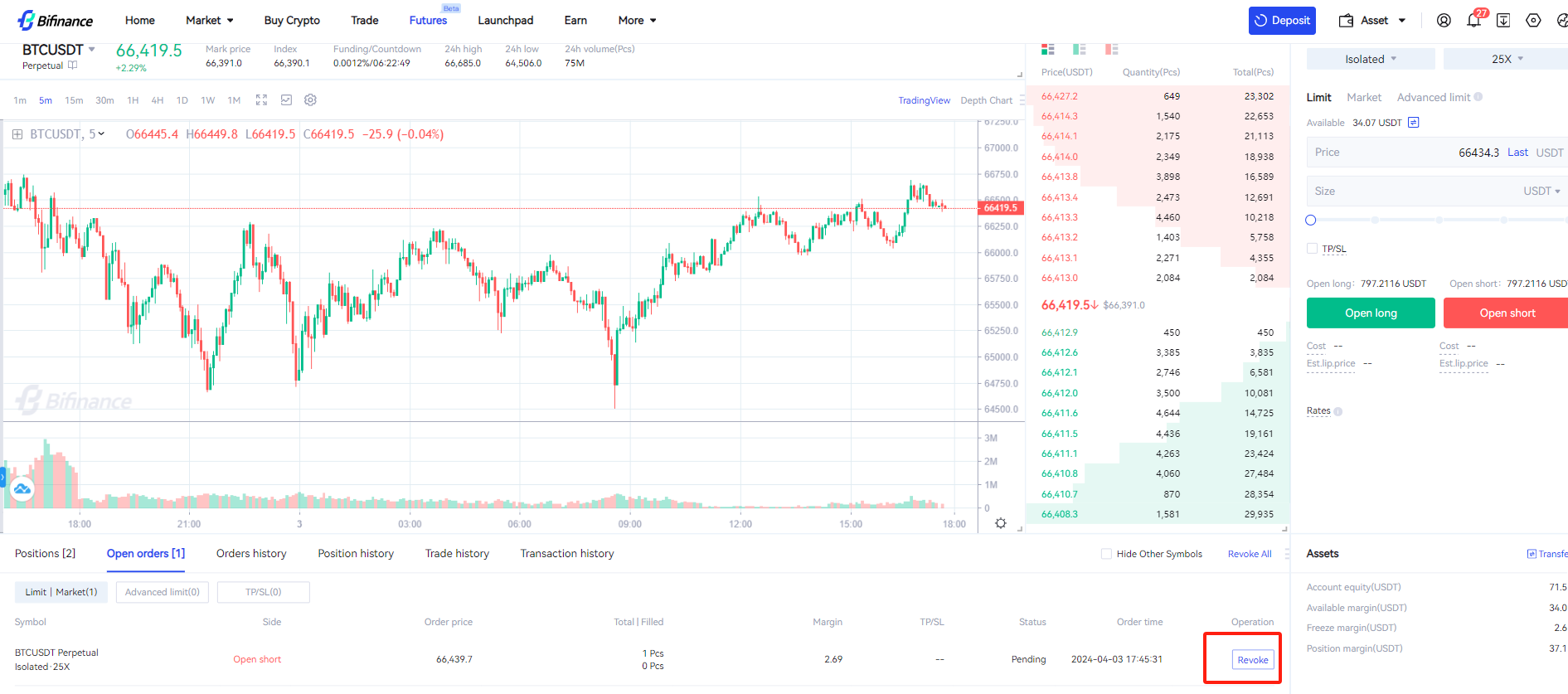Open the user profile icon
This screenshot has height=694, width=1568.
point(1444,21)
